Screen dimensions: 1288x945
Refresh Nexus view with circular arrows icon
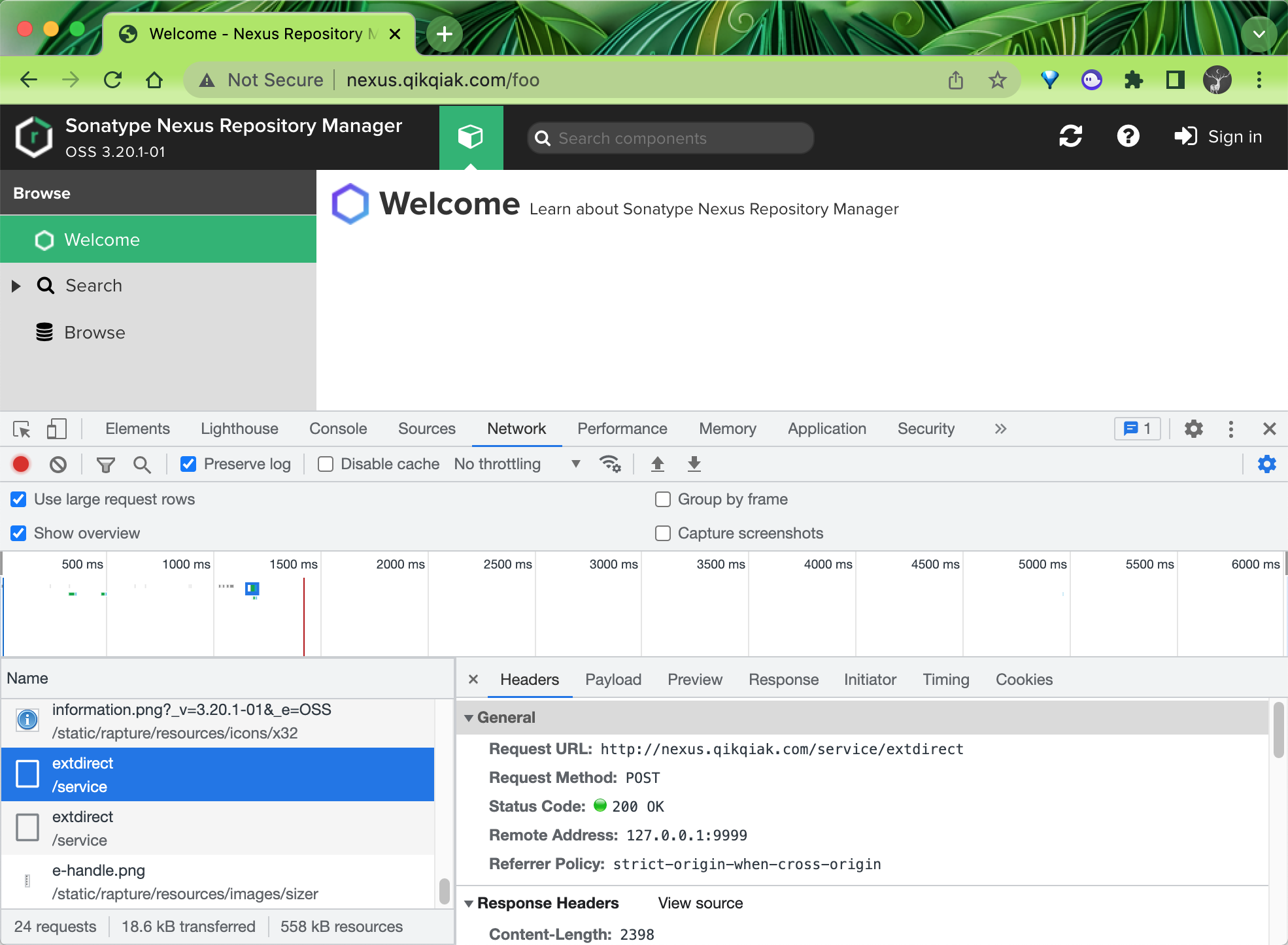click(x=1070, y=137)
